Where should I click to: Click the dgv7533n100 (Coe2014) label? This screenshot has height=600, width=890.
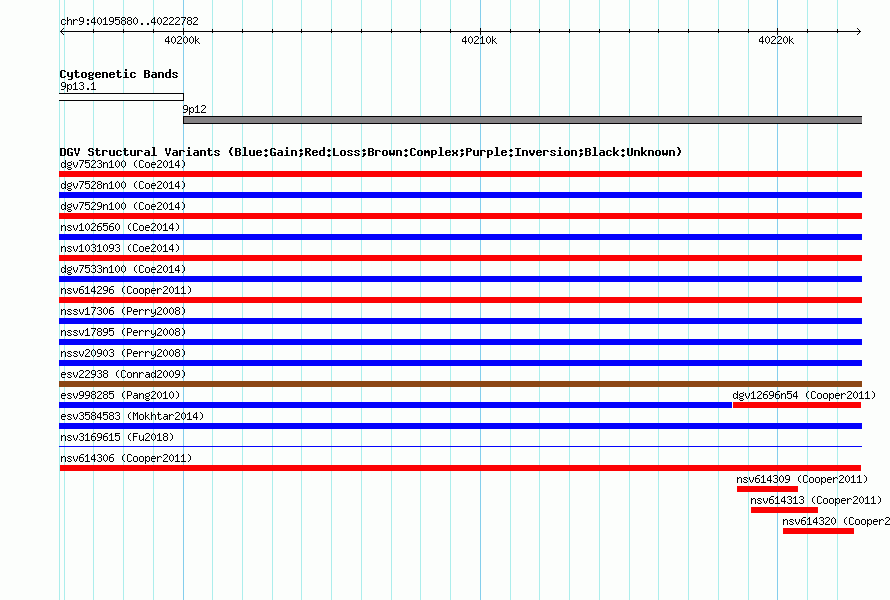[123, 270]
